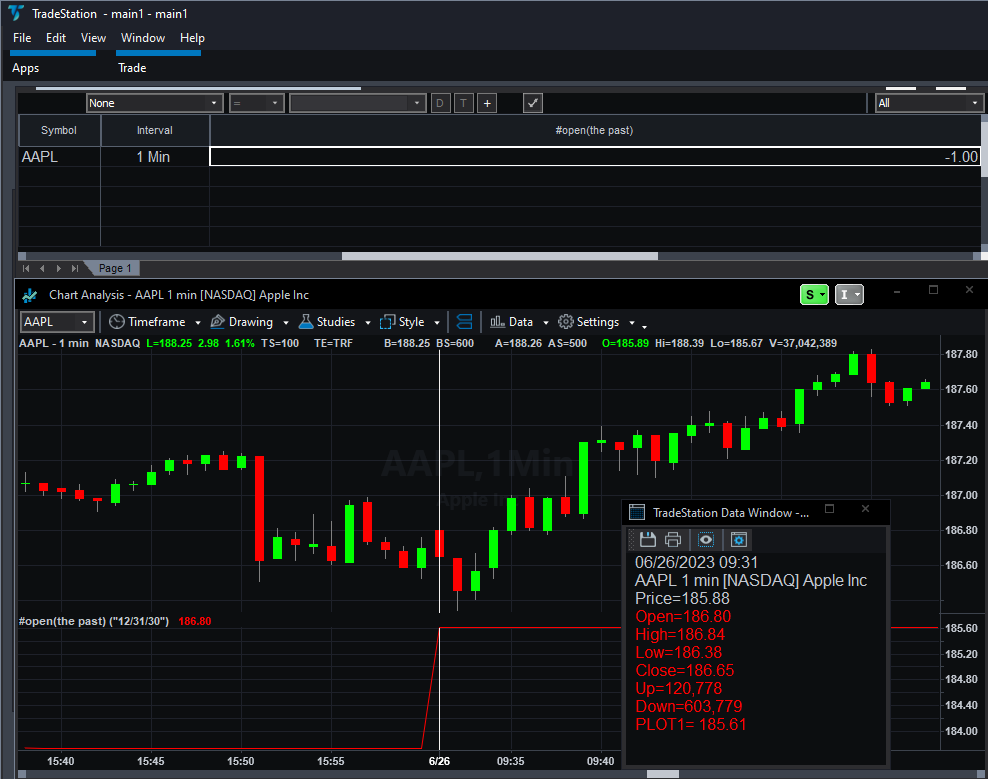Click the Open=186.80 line in Data Window
This screenshot has height=779, width=988.
683,617
